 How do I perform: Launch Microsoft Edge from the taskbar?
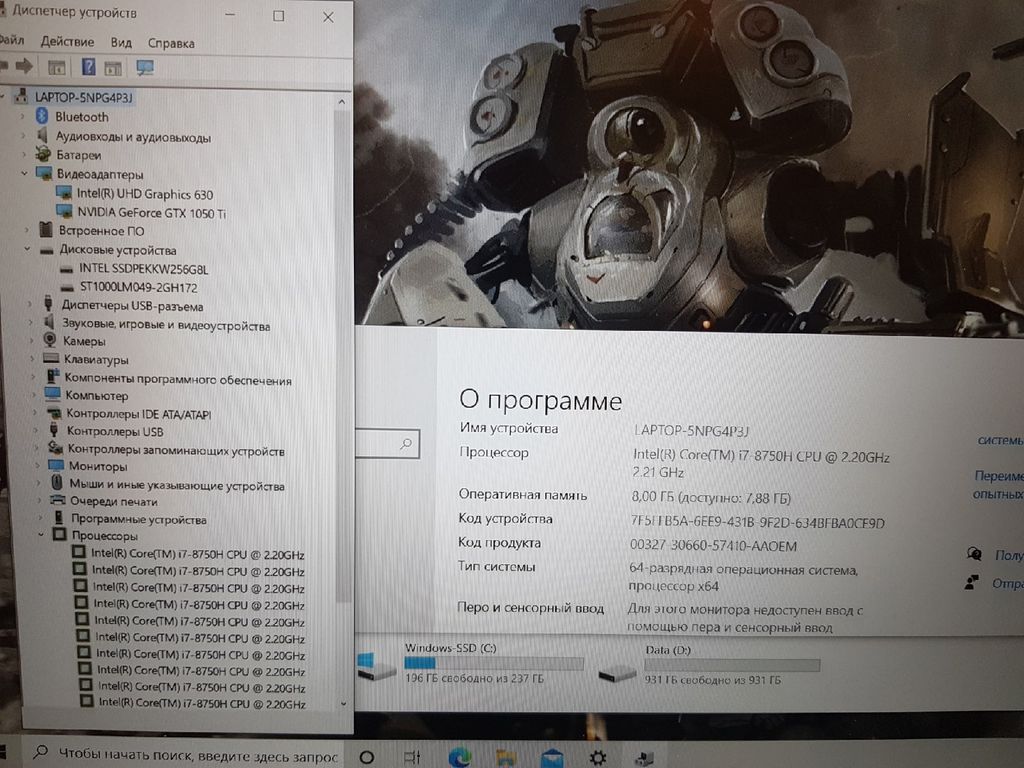tap(460, 757)
